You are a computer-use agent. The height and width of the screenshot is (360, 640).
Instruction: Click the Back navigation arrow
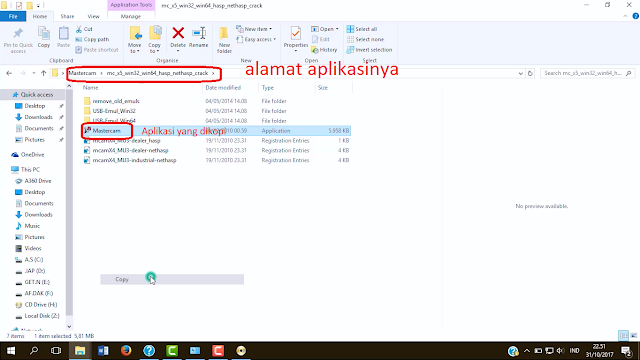[9, 73]
